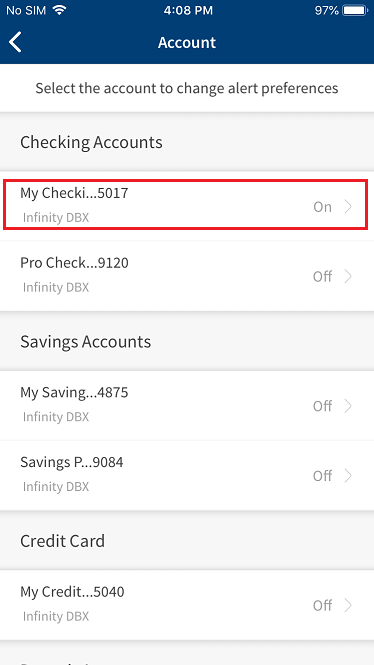Open the My Saving...4875 chevron arrow
This screenshot has width=374, height=665.
tap(349, 406)
